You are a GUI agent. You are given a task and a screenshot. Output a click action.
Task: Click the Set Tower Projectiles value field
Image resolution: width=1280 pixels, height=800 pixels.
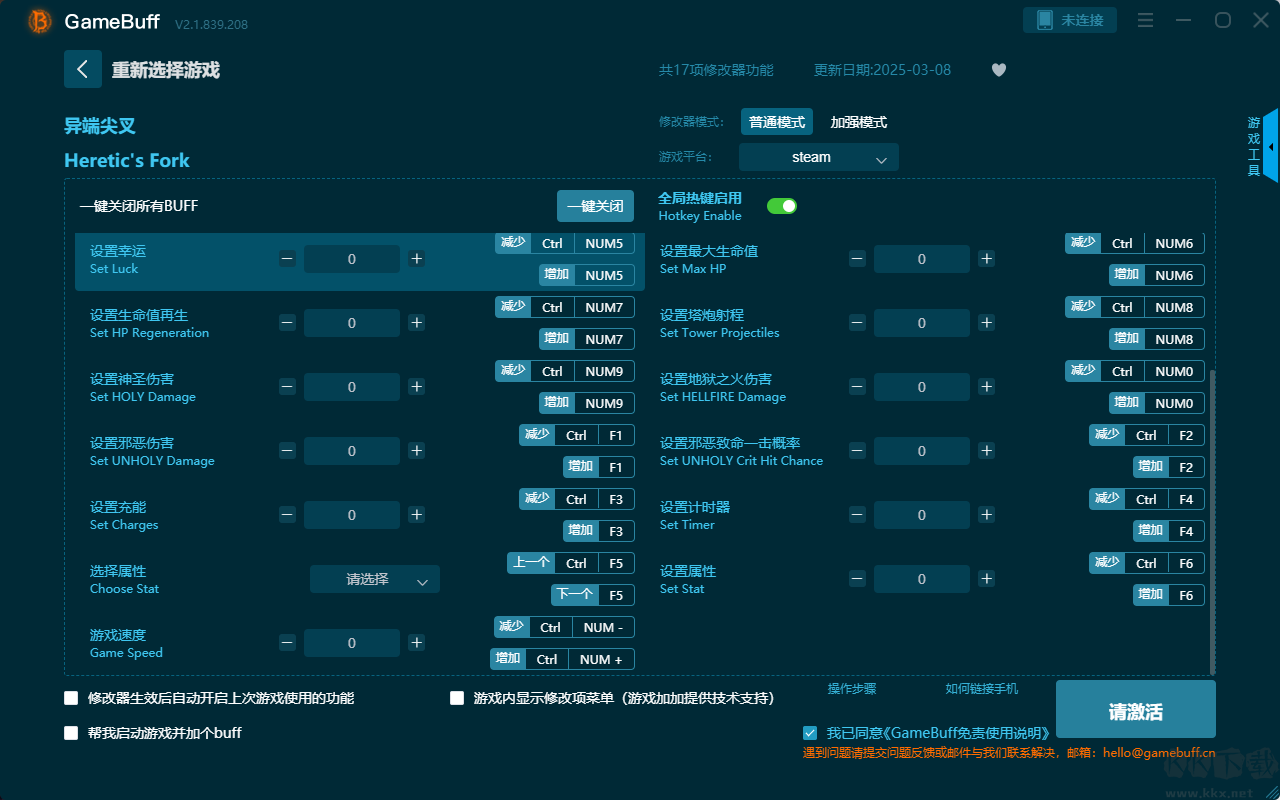[922, 323]
